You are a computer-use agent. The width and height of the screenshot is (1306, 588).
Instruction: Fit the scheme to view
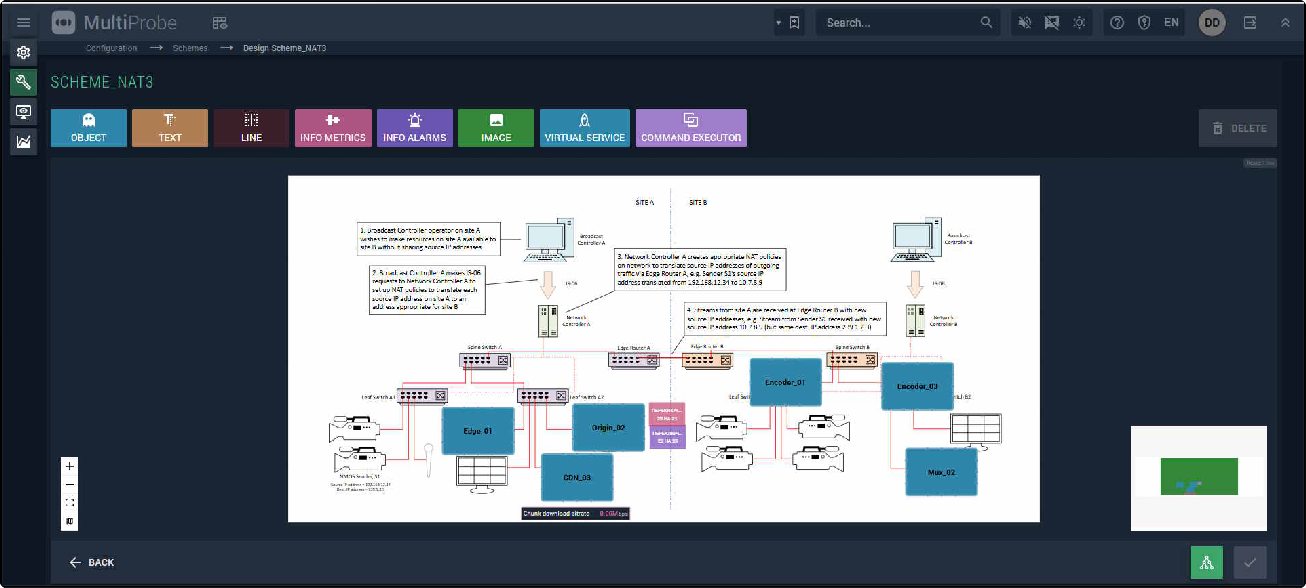tap(69, 503)
